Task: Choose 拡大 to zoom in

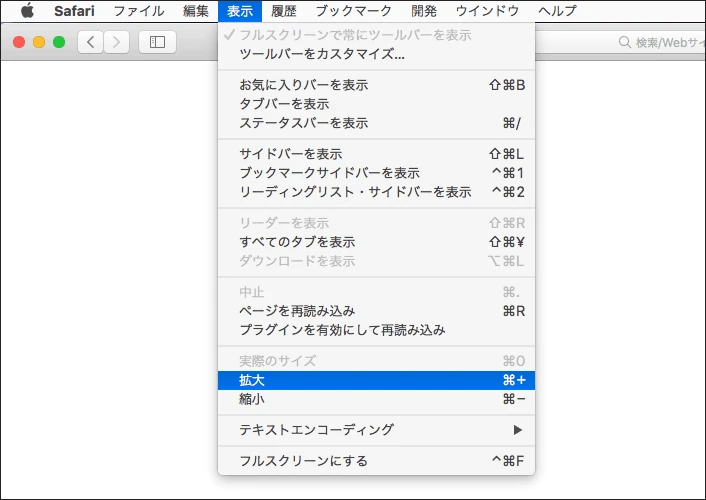Action: (x=376, y=380)
